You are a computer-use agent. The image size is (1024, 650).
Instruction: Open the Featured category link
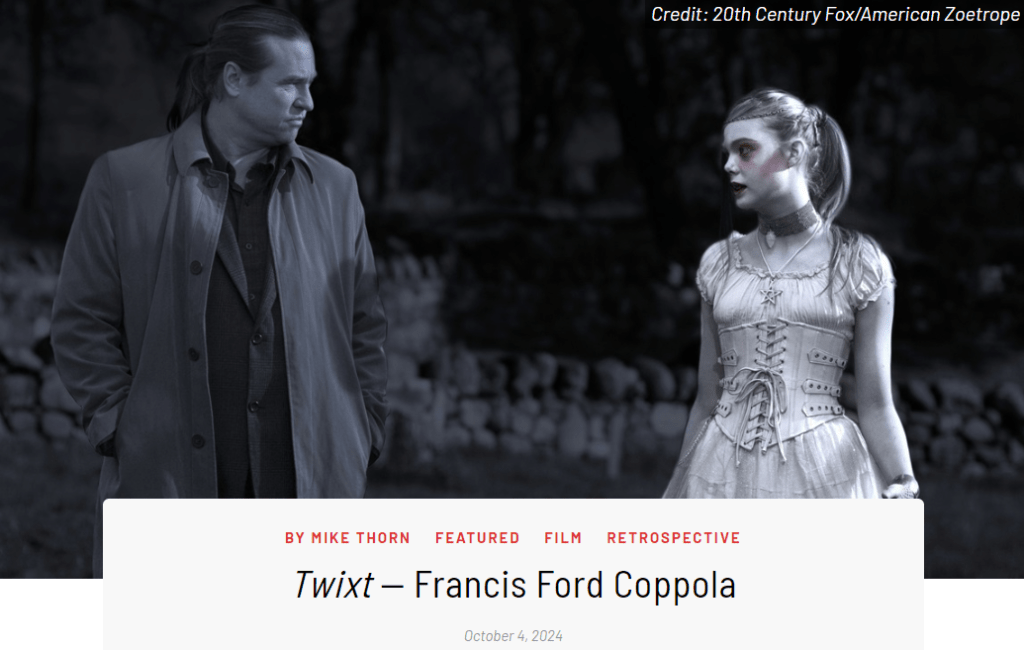[477, 538]
